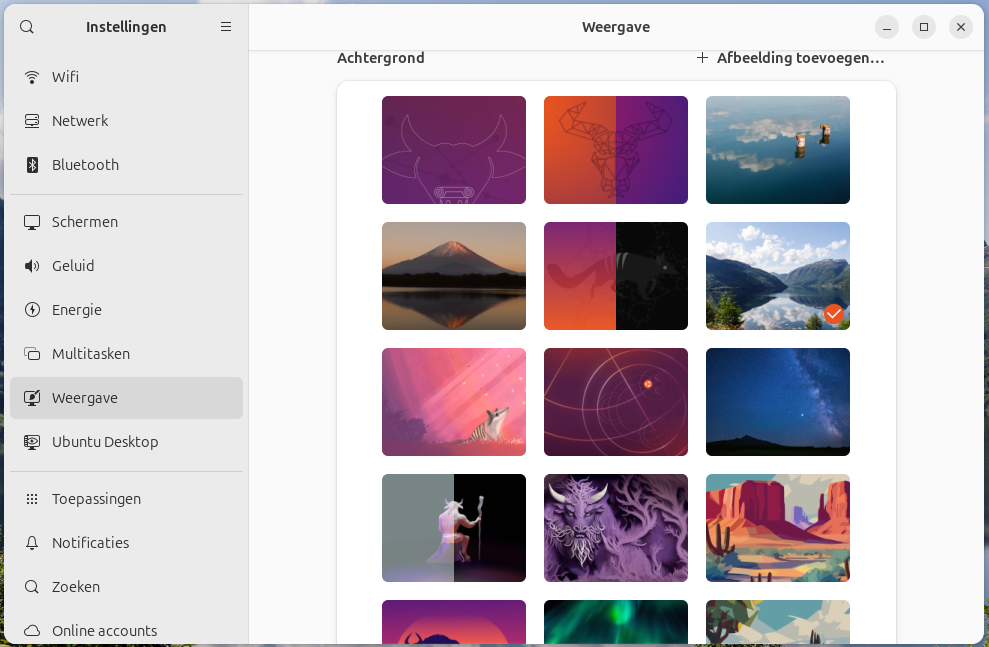Image resolution: width=989 pixels, height=647 pixels.
Task: Click the Wifi icon in sidebar
Action: (x=32, y=77)
